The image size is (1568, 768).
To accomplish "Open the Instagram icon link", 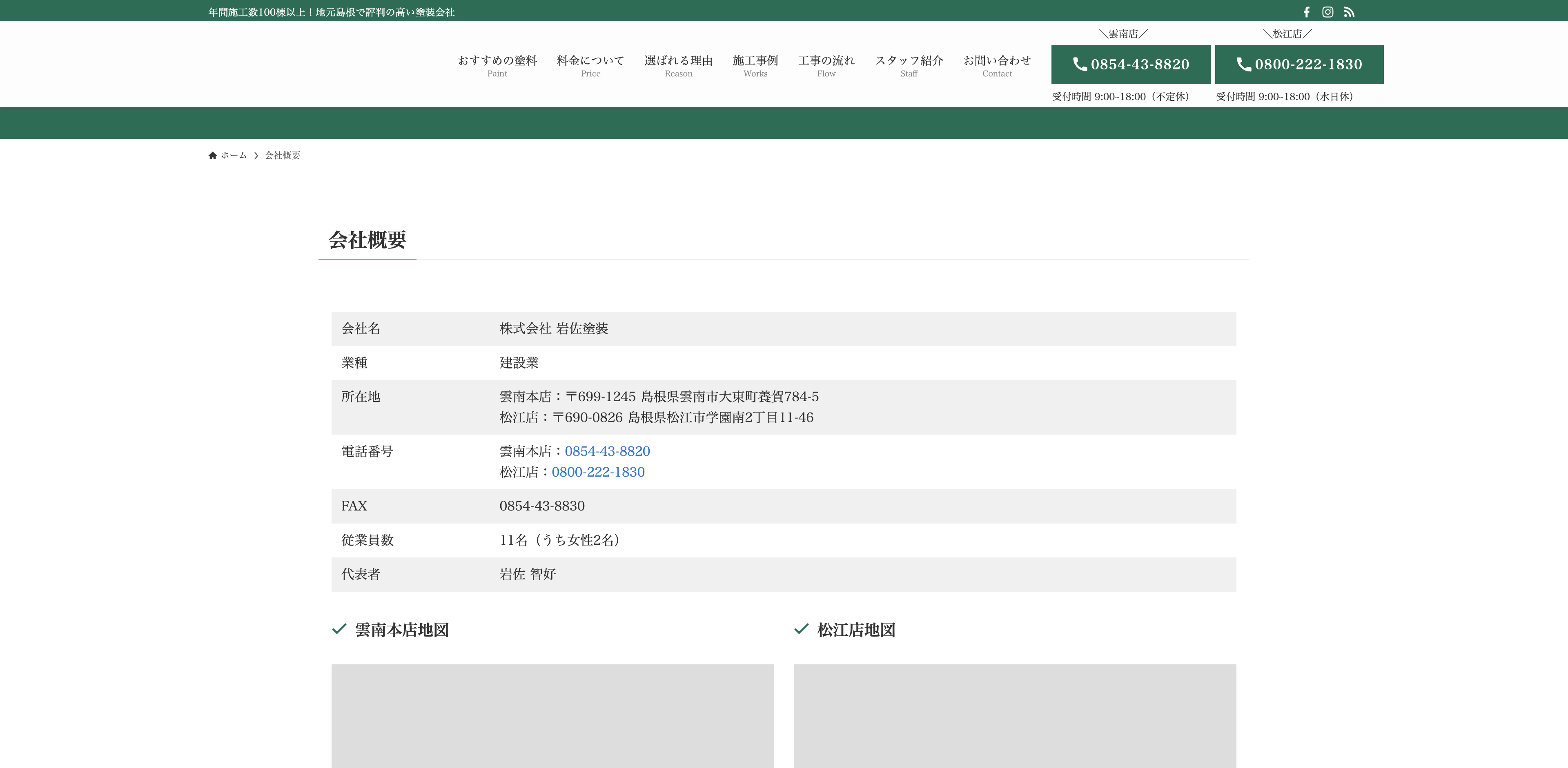I will [x=1327, y=12].
